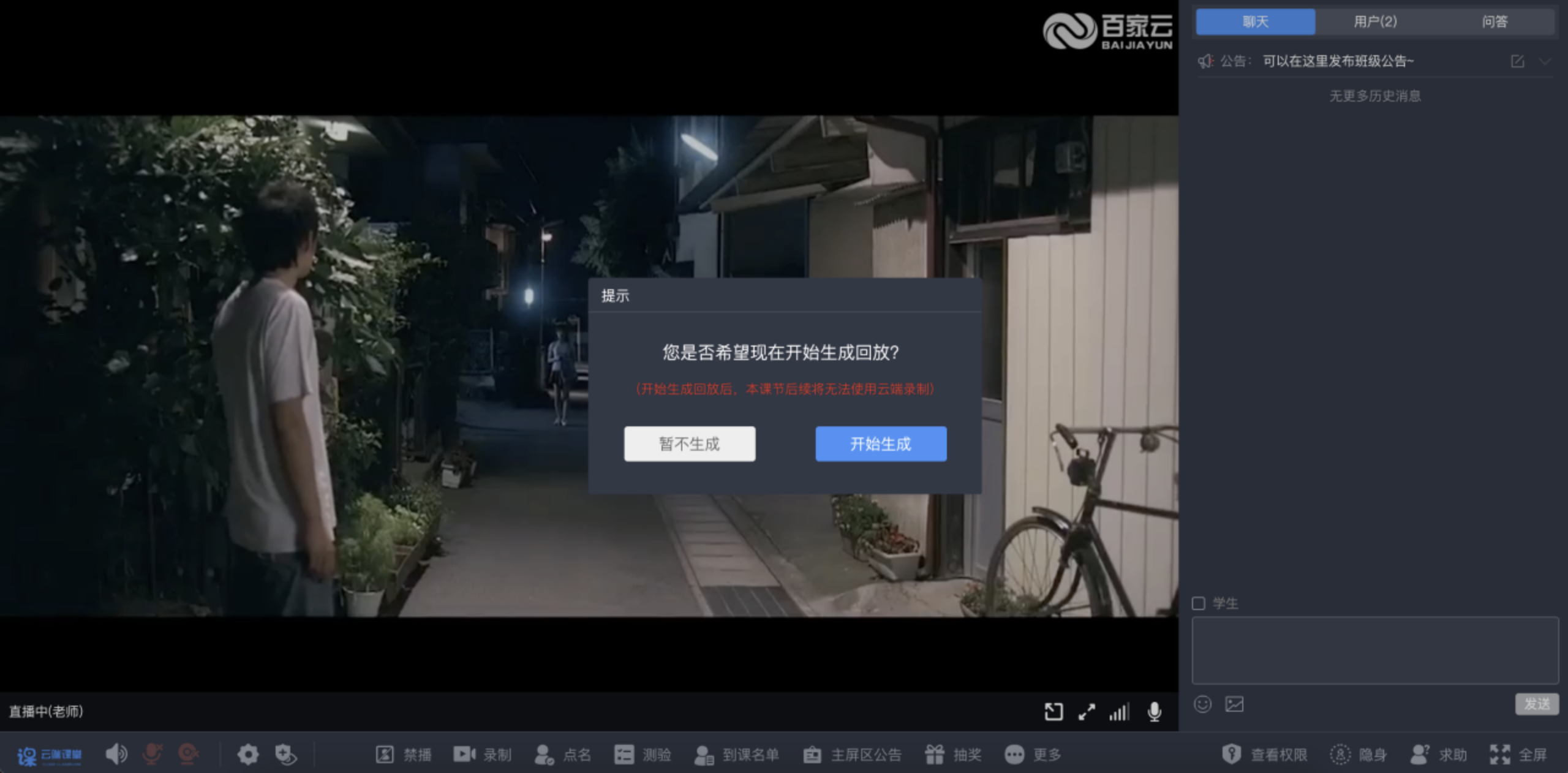Click the 云端课堂 logo in bottom toolbar

(49, 755)
